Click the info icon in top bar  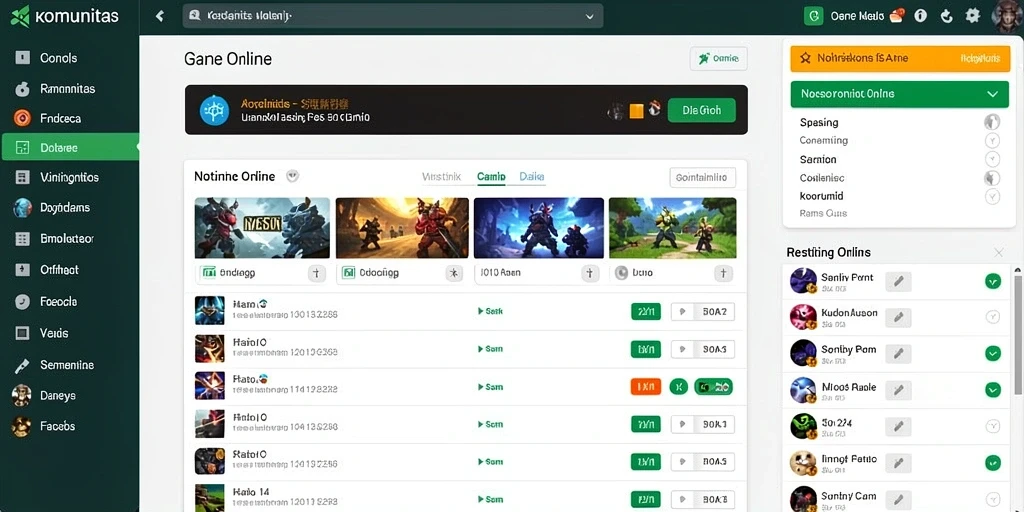(x=921, y=16)
